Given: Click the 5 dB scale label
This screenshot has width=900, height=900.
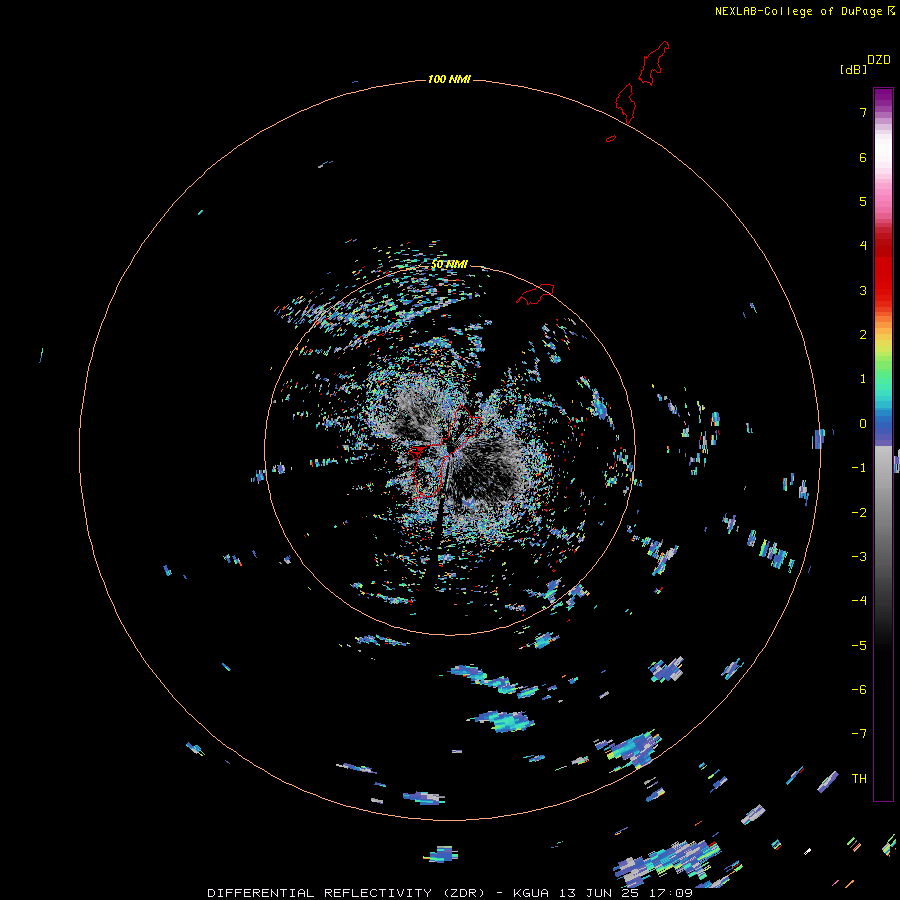Looking at the screenshot, I should (x=863, y=201).
